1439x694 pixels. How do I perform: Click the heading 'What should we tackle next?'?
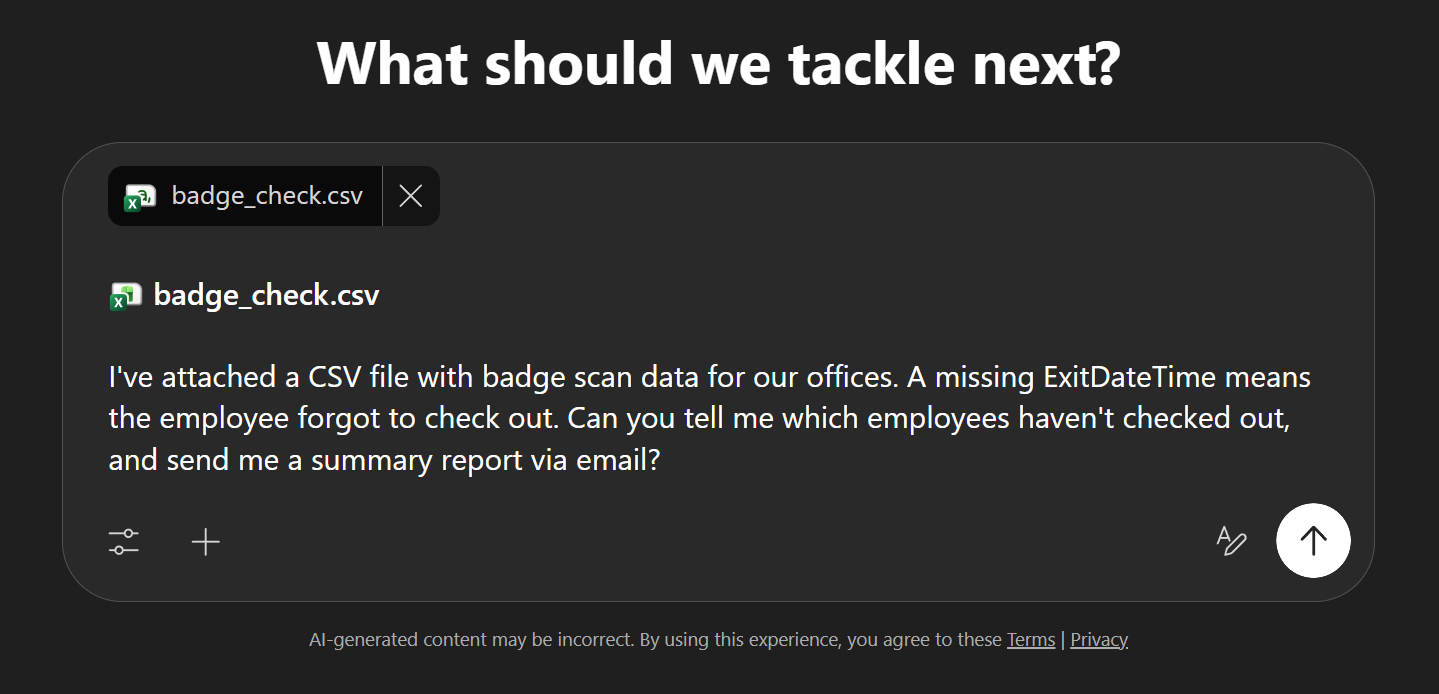pos(719,62)
